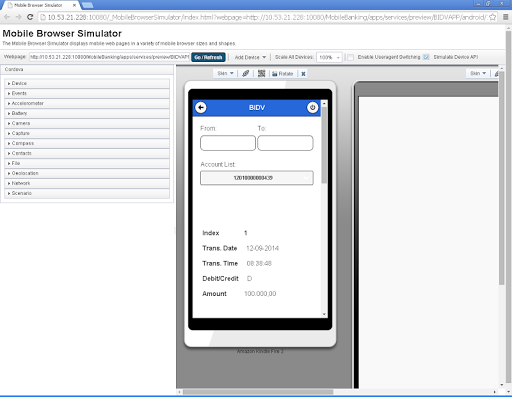The image size is (512, 397).
Task: Tap the back arrow in BIDV header
Action: coord(201,107)
